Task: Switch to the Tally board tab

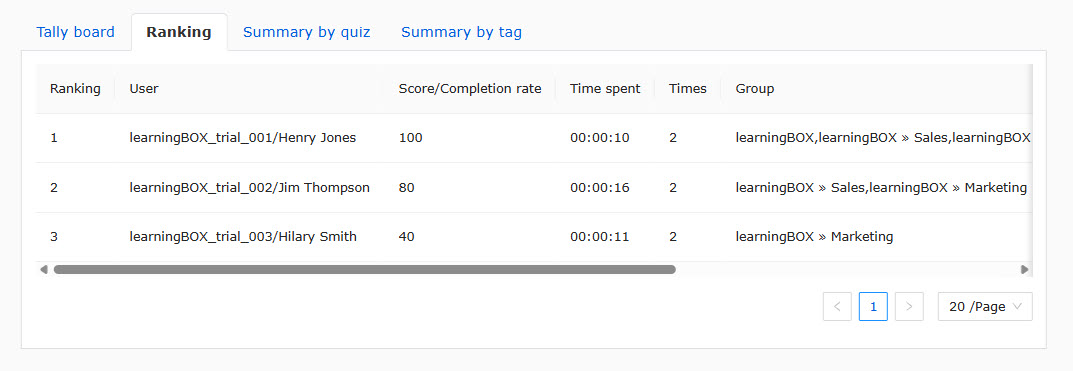Action: click(x=75, y=32)
